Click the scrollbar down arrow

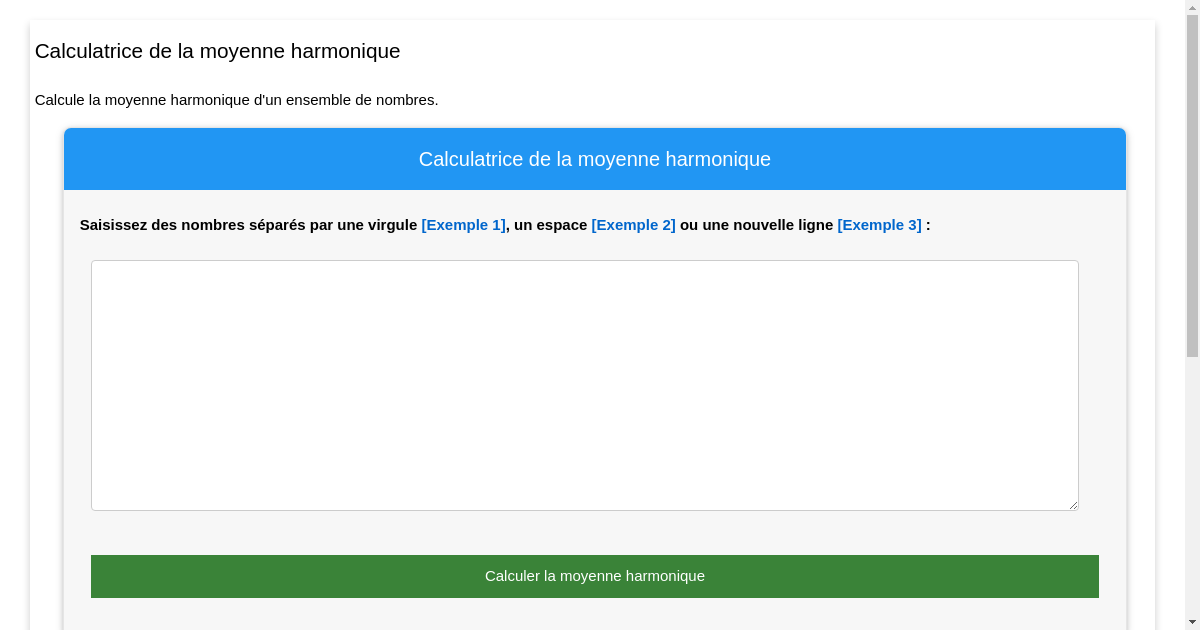click(1193, 622)
